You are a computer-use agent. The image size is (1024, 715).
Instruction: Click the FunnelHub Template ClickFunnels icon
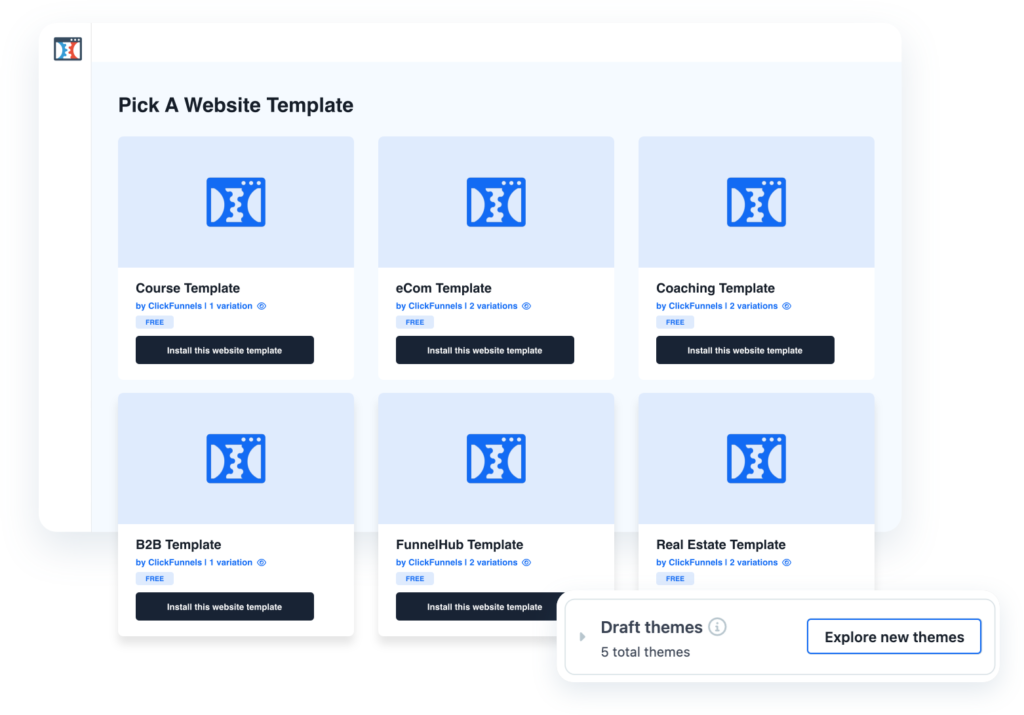point(496,459)
